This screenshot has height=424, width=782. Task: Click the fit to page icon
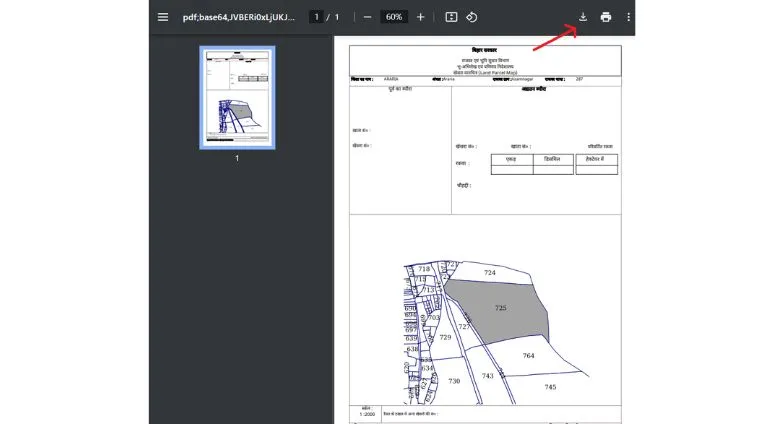pyautogui.click(x=451, y=17)
